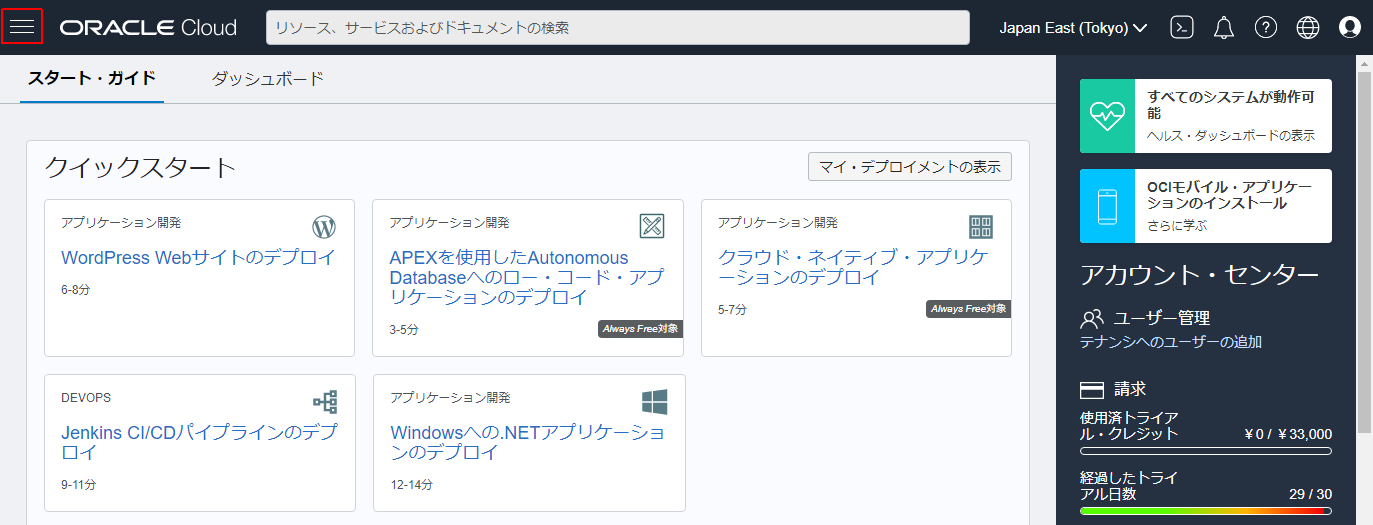This screenshot has width=1373, height=525.
Task: Click the billing credit card icon
Action: 1092,390
